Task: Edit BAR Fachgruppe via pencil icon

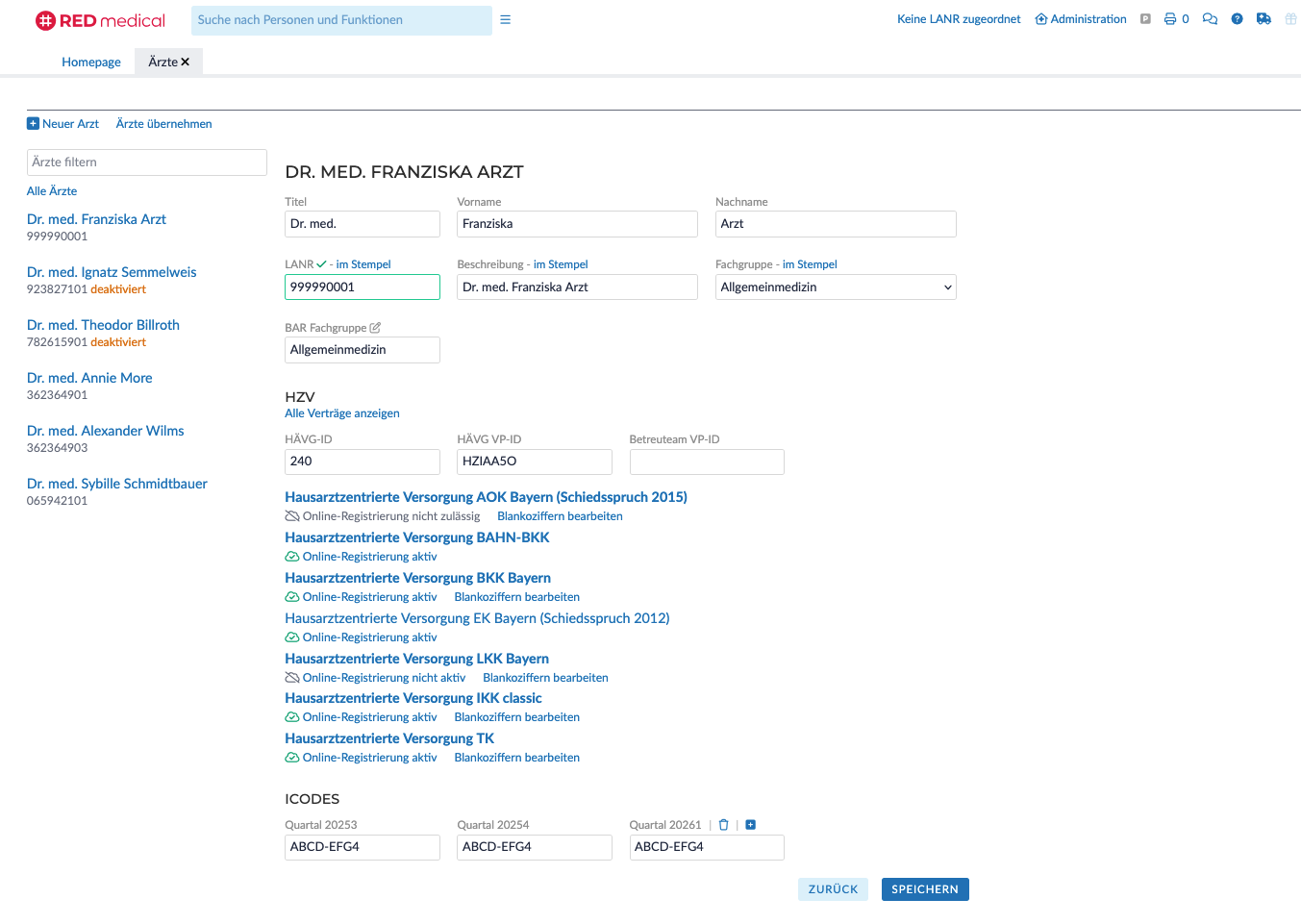Action: point(375,328)
